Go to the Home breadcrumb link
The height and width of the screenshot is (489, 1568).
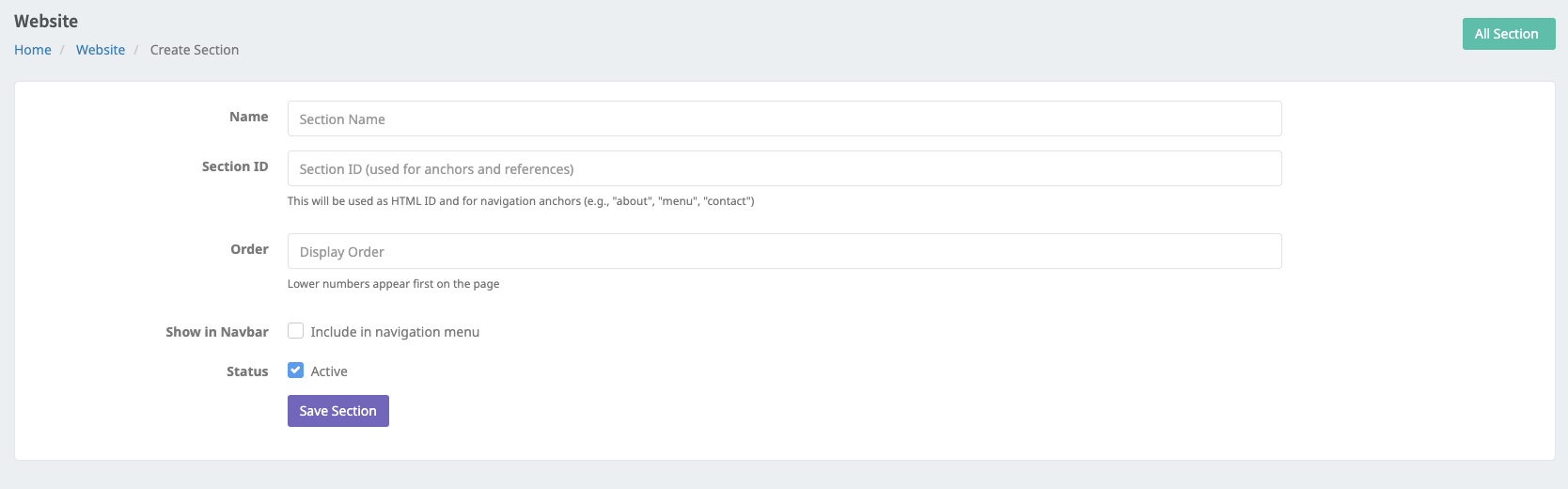33,50
